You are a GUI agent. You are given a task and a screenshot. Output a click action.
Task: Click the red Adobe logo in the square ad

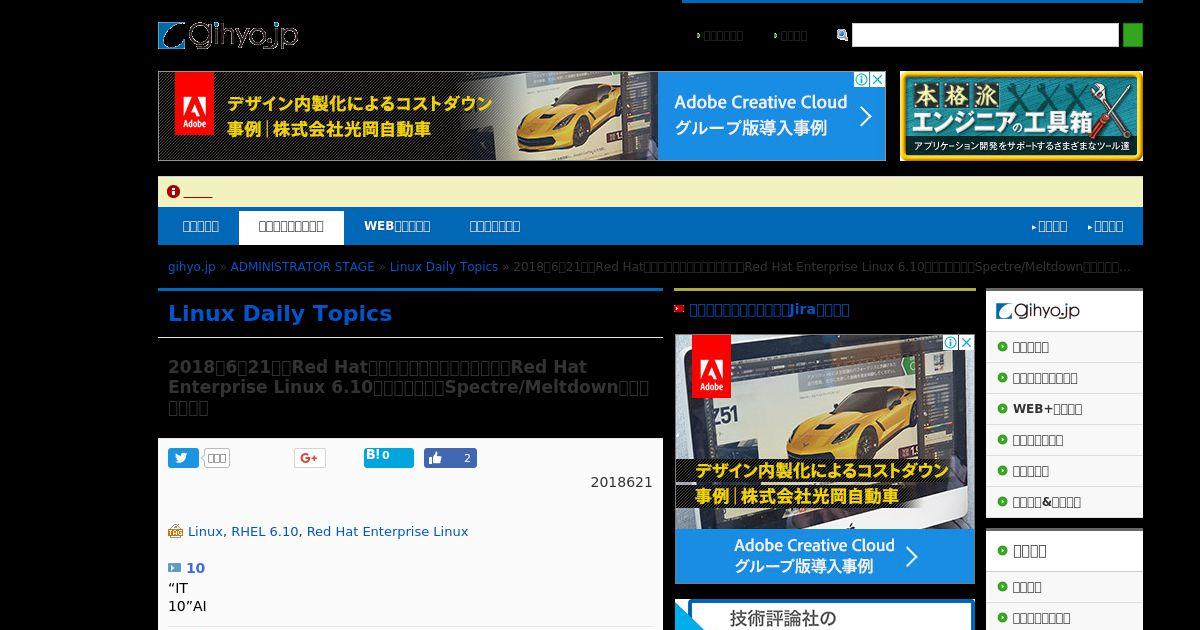click(x=711, y=366)
